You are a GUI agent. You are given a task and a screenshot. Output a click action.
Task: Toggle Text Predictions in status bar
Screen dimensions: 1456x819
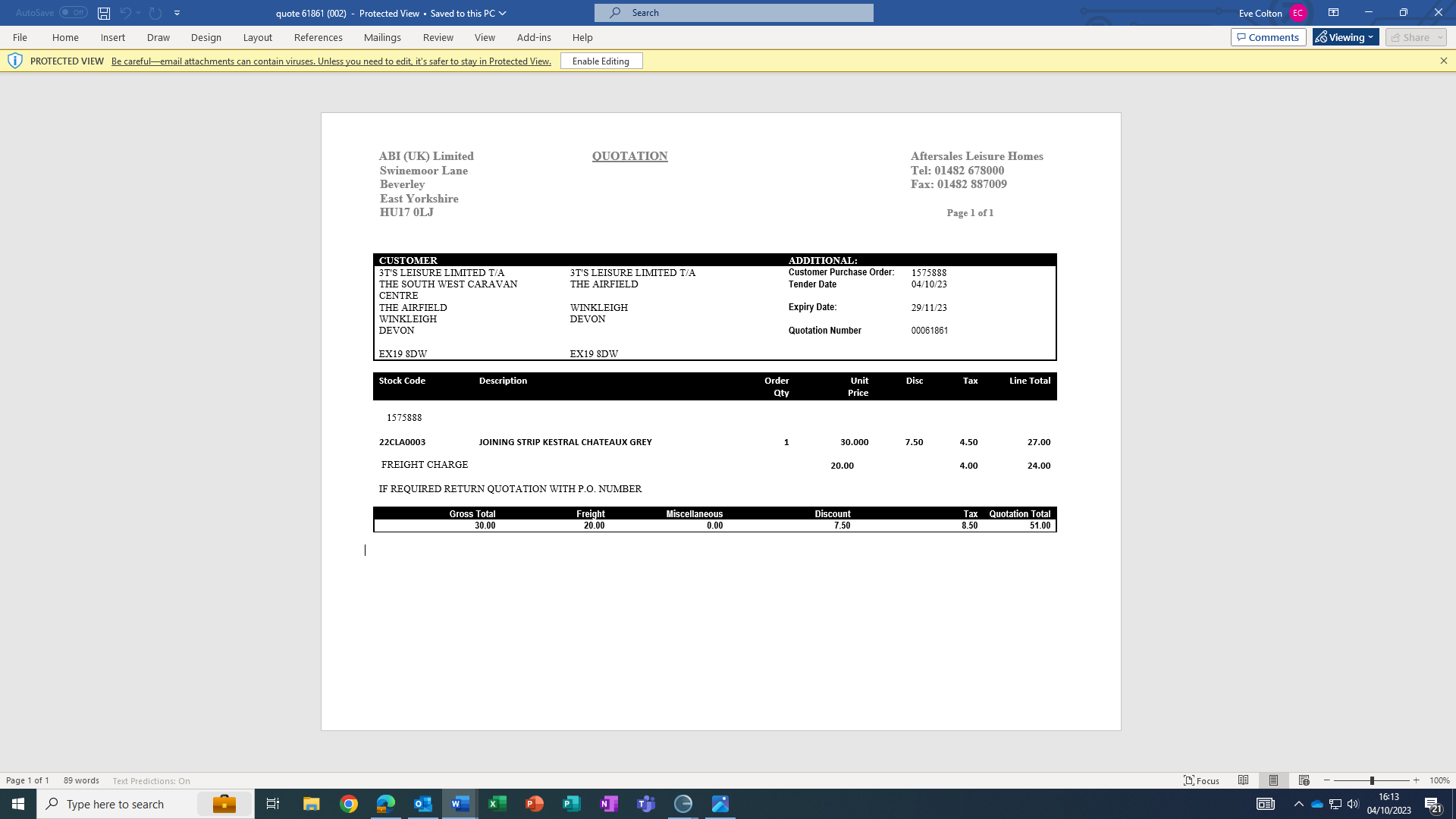pyautogui.click(x=151, y=780)
